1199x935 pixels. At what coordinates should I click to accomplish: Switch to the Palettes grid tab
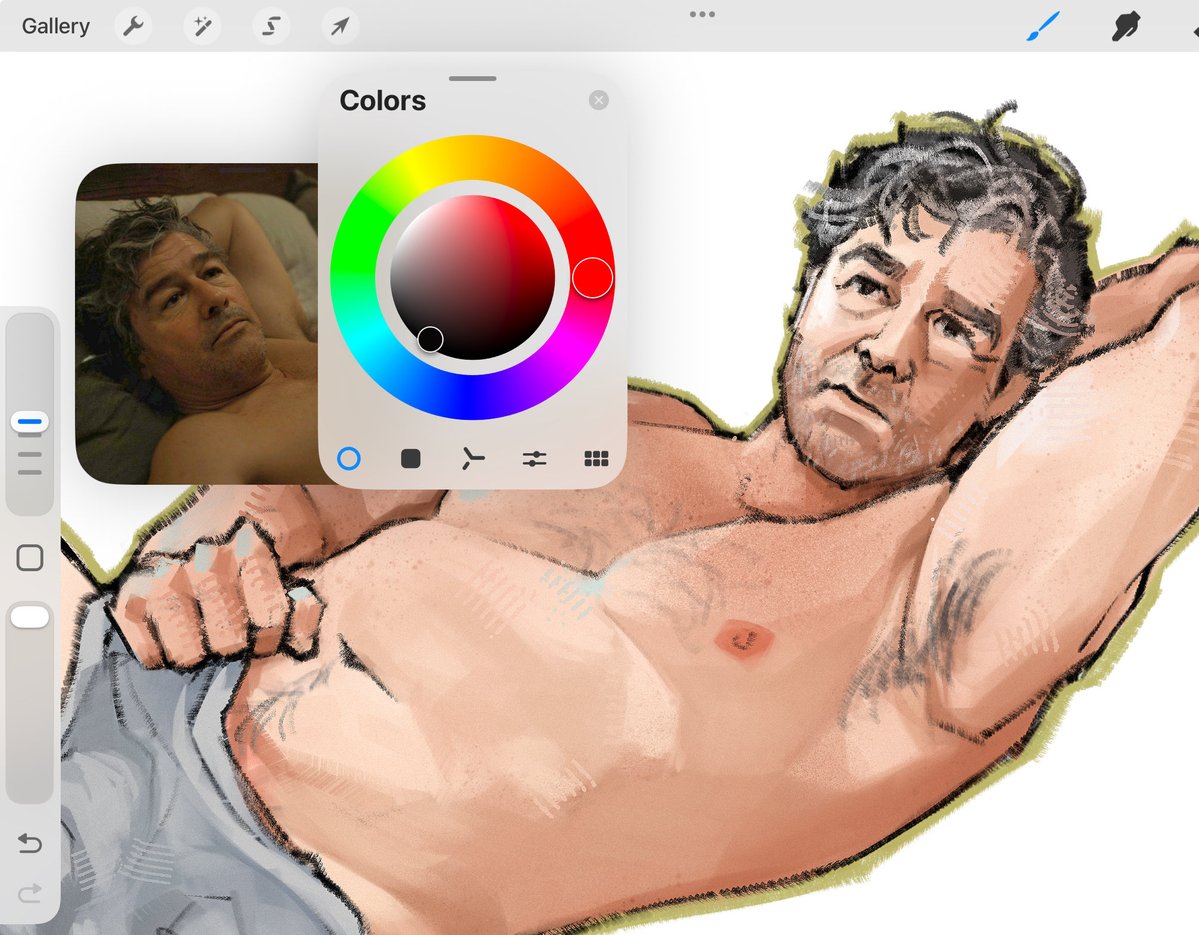tap(596, 459)
